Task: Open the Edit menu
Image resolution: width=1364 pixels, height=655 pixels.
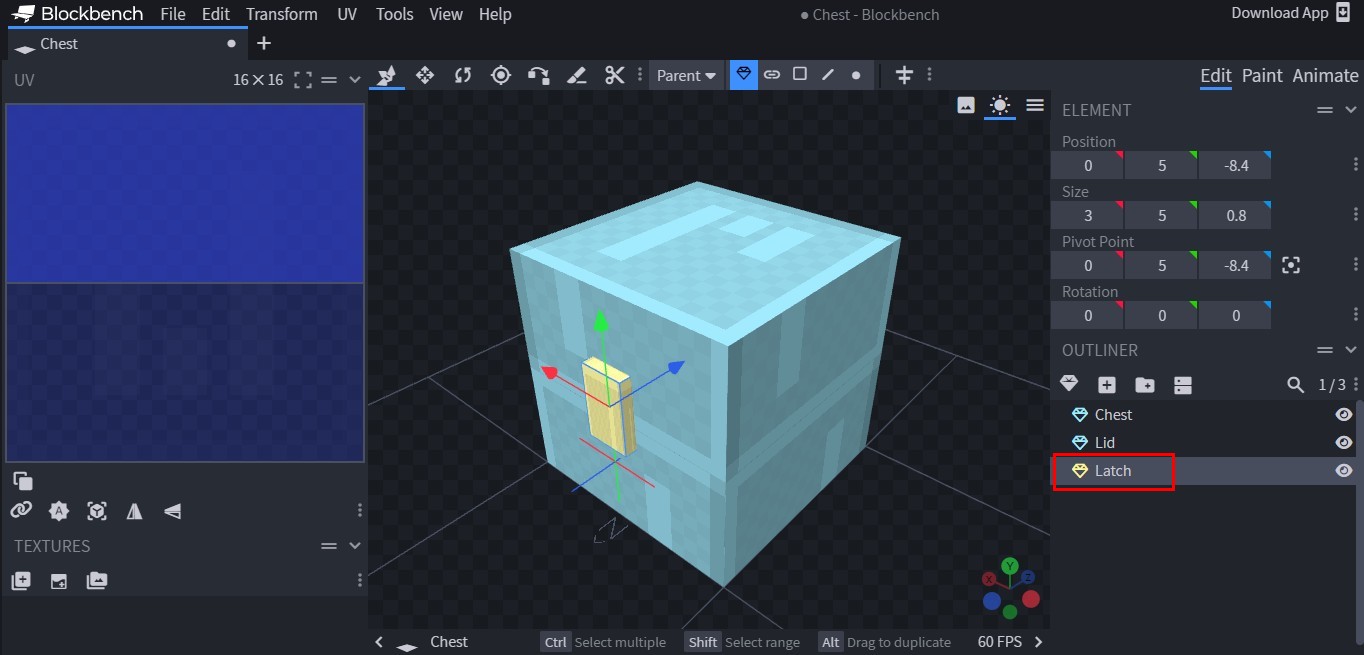Action: point(215,14)
